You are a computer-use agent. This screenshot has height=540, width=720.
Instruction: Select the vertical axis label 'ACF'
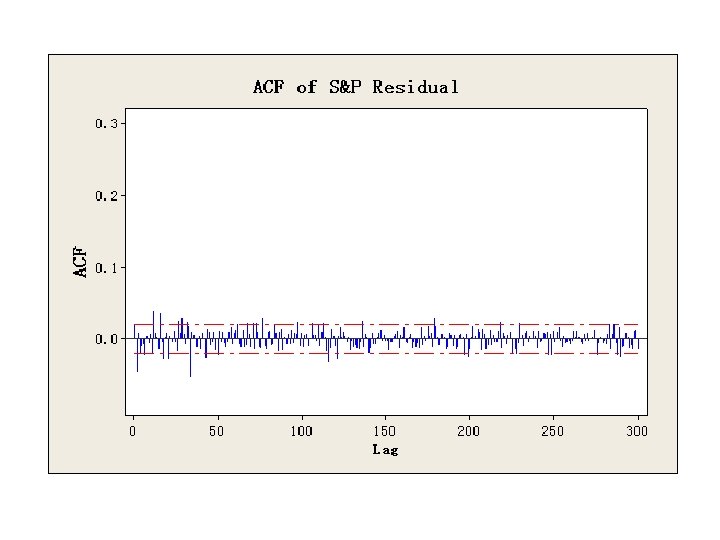(x=80, y=262)
